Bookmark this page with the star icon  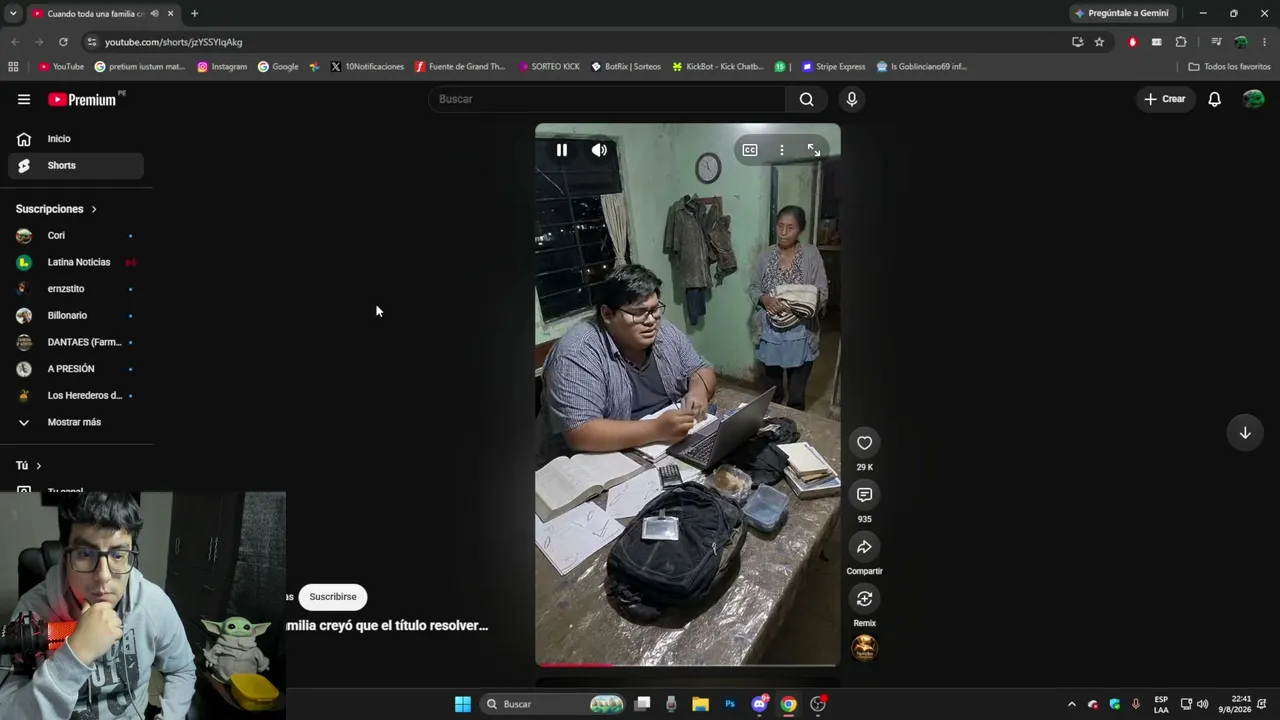[1099, 42]
